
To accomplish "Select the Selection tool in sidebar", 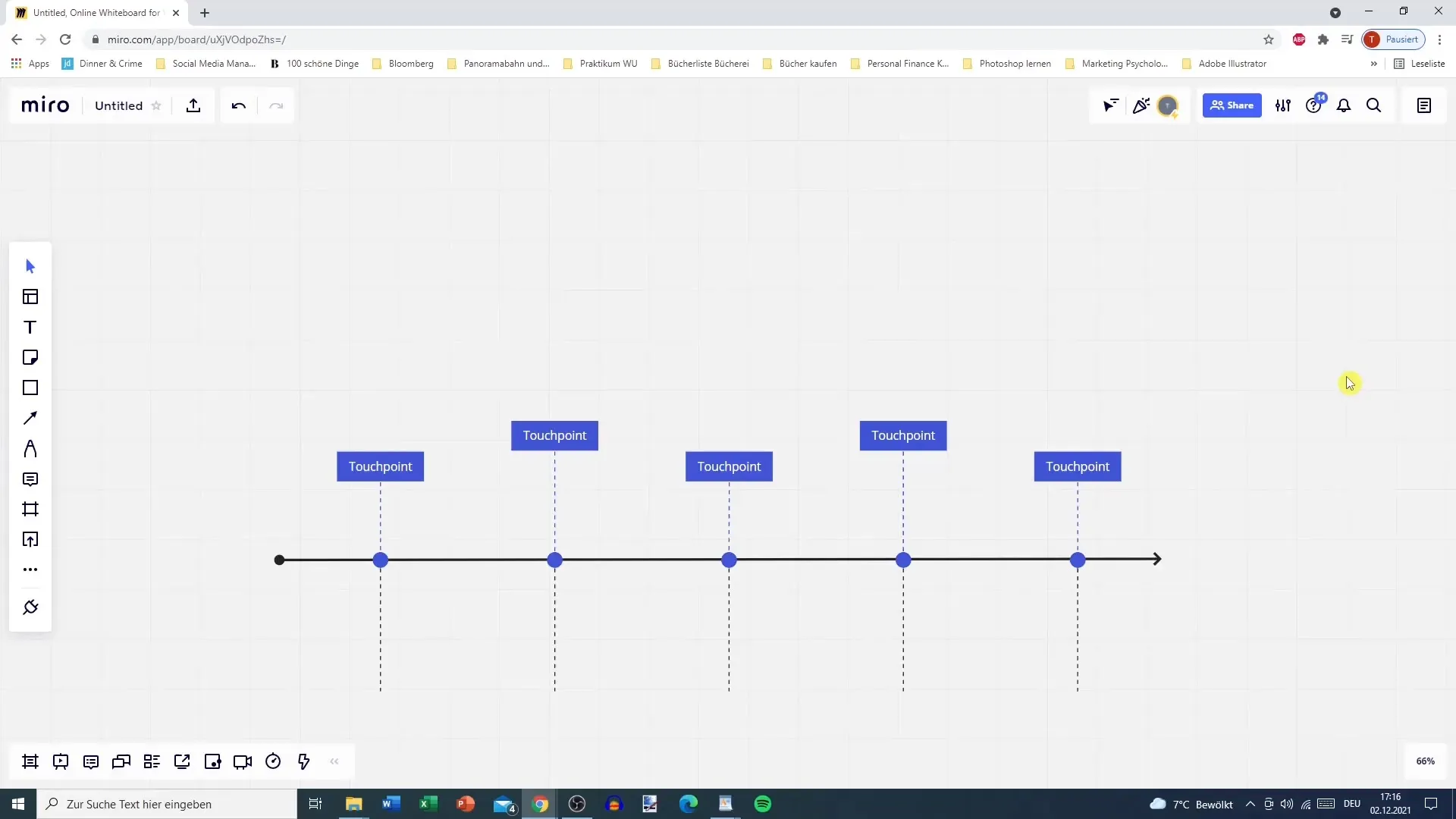I will 31,266.
